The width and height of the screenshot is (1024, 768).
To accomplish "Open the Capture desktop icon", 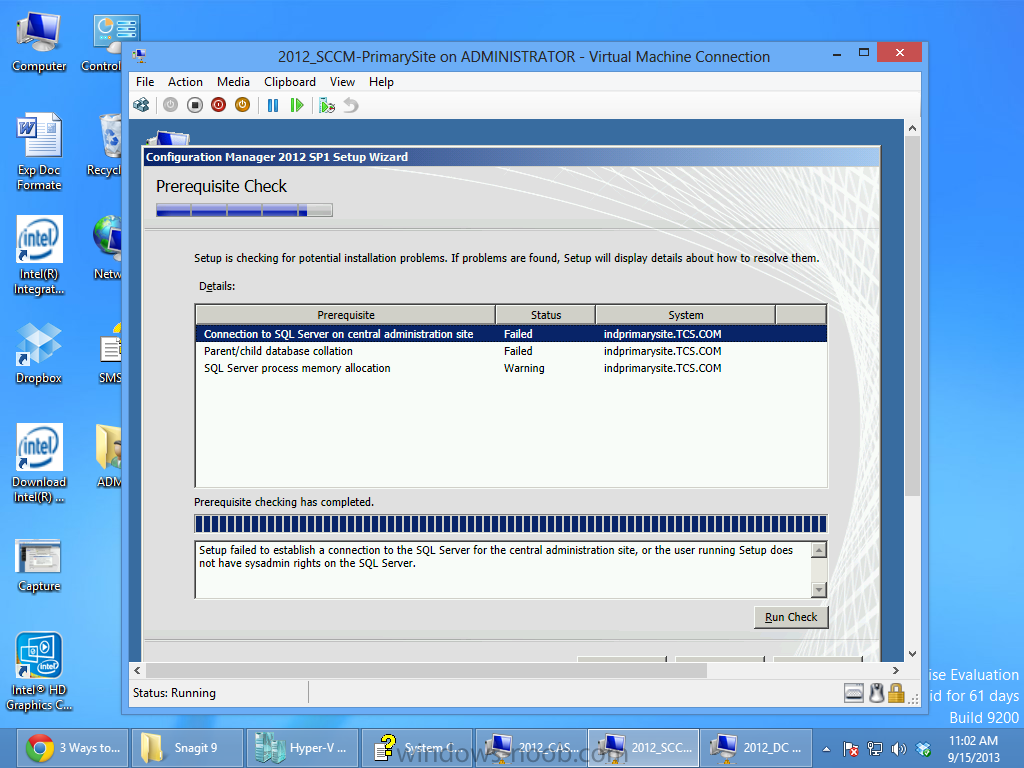I will [39, 566].
